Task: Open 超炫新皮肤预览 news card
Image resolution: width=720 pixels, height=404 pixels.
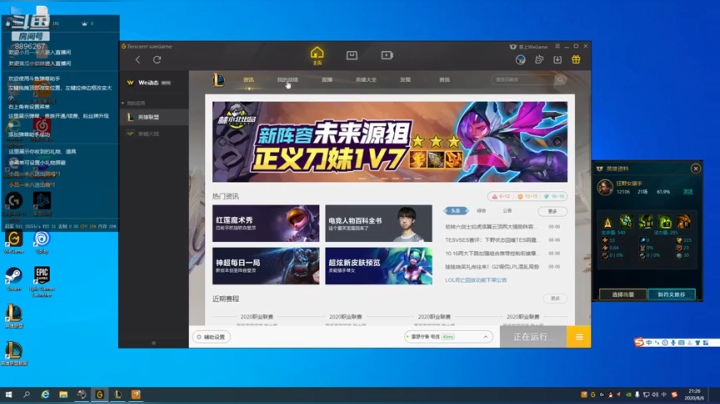Action: 378,266
